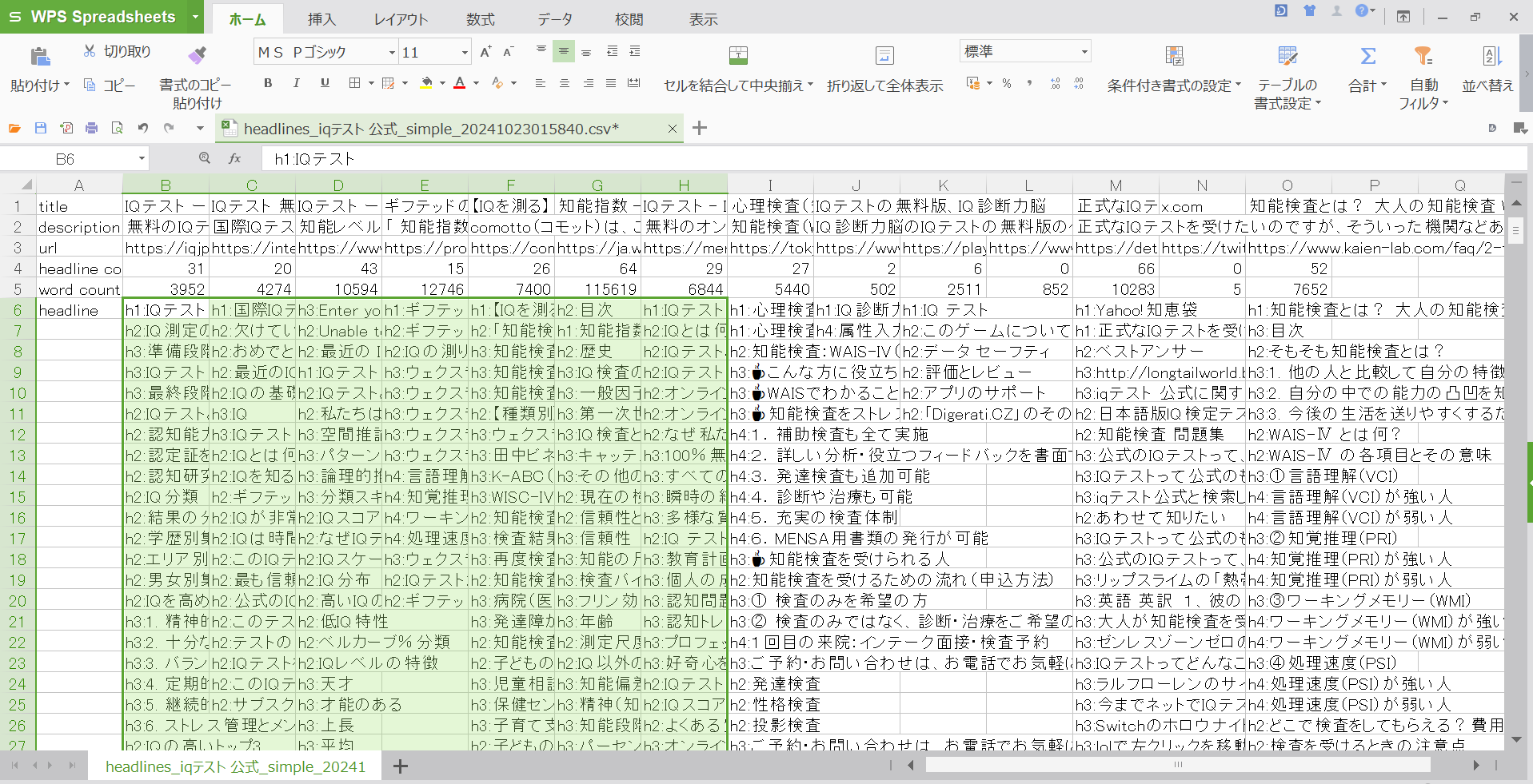
Task: Toggle italic formatting
Action: tap(296, 83)
